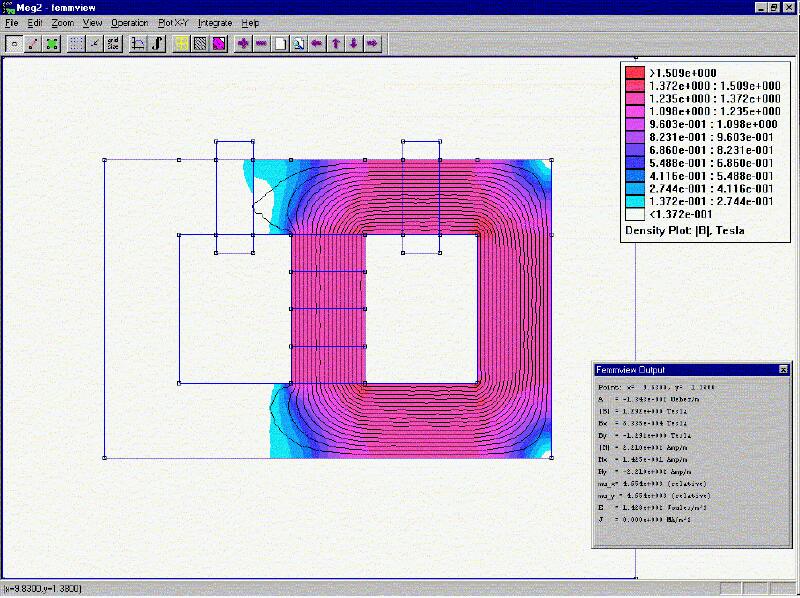
Task: Close the Femmview Output window
Action: point(783,369)
